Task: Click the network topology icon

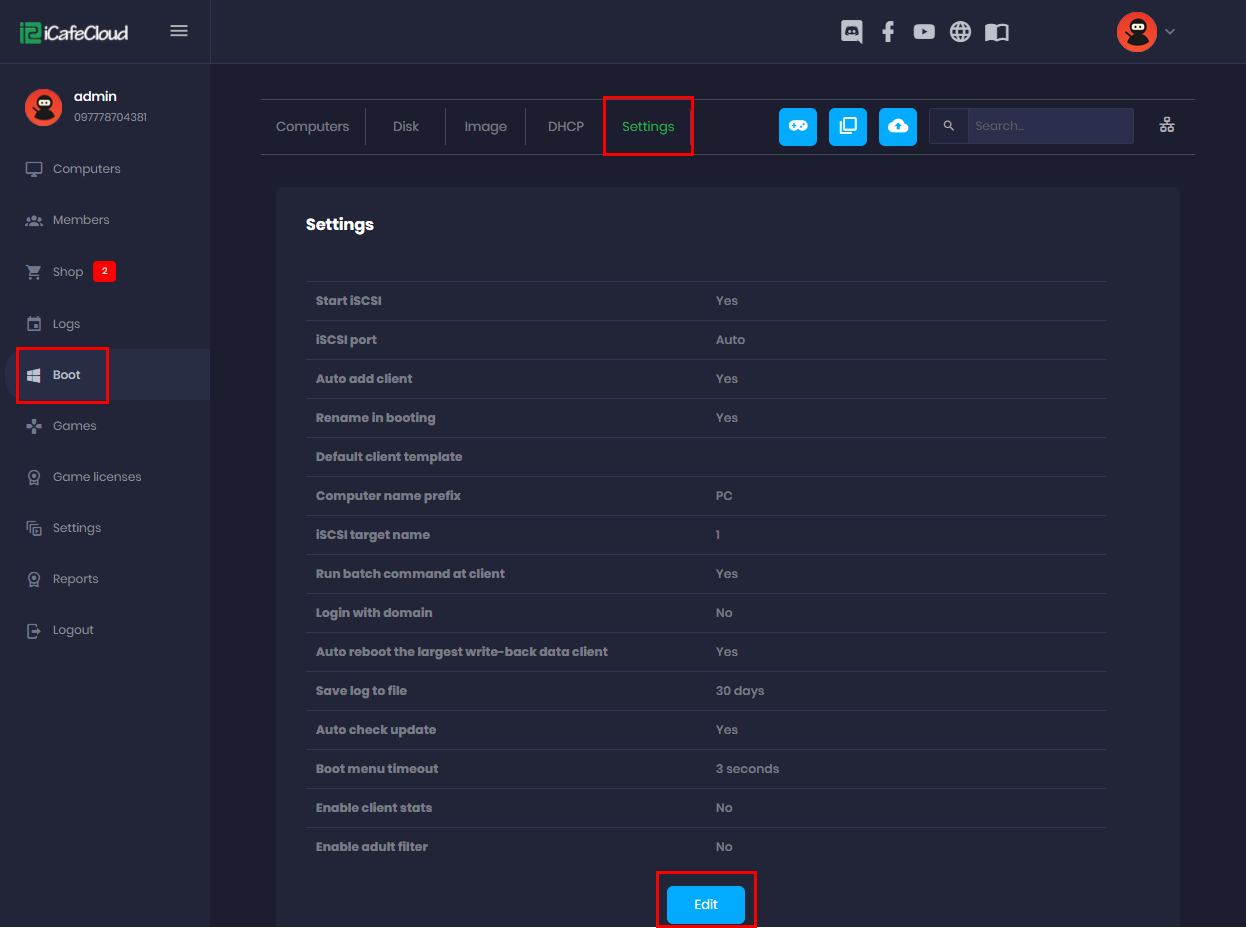Action: click(x=1166, y=126)
